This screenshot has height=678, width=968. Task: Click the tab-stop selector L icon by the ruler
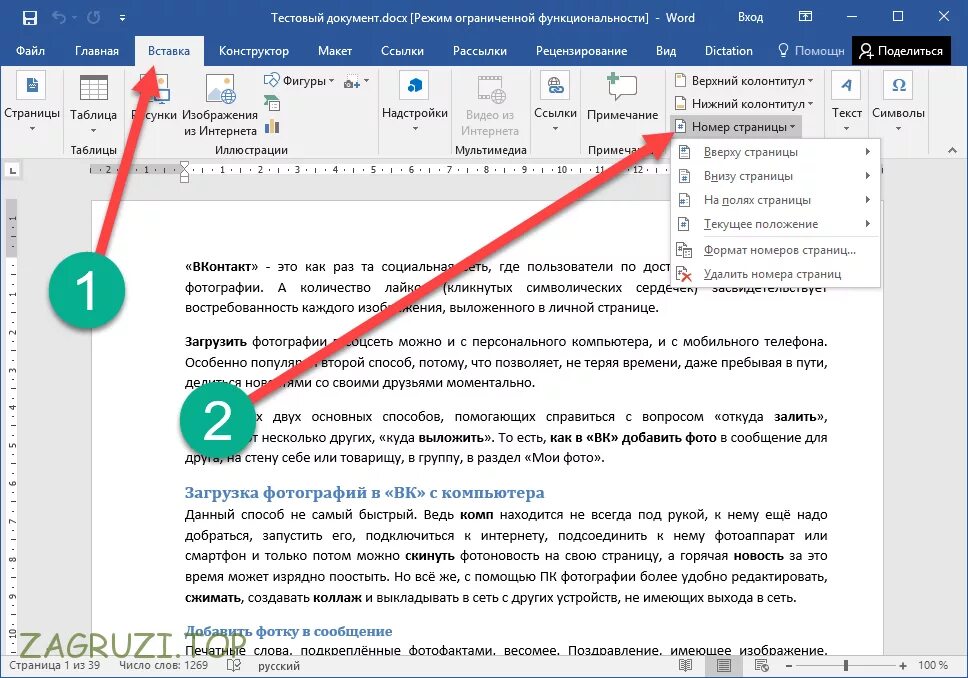(x=13, y=170)
